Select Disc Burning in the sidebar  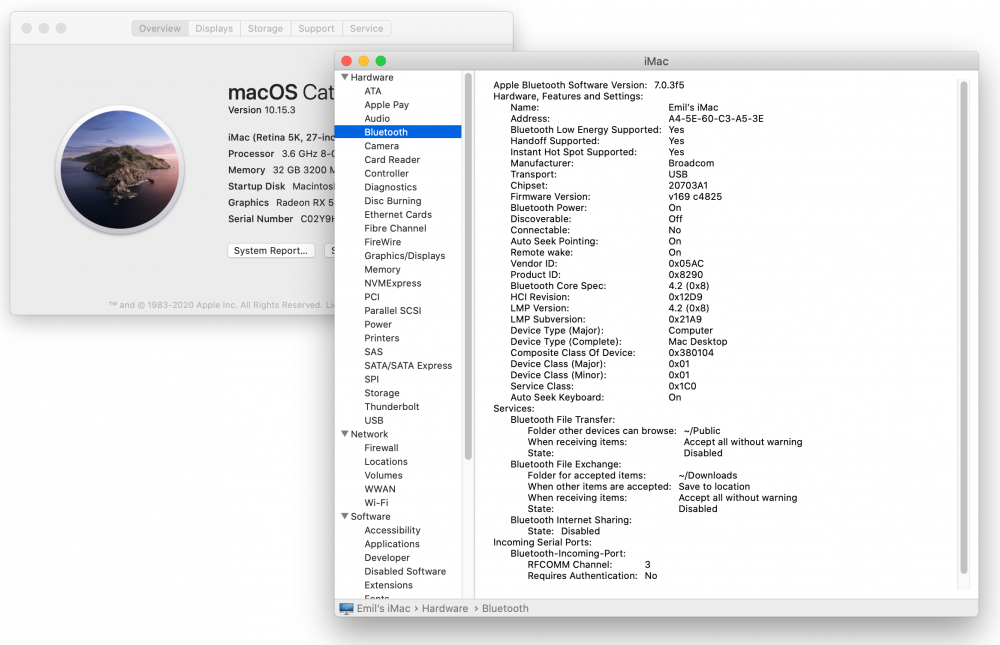[393, 201]
